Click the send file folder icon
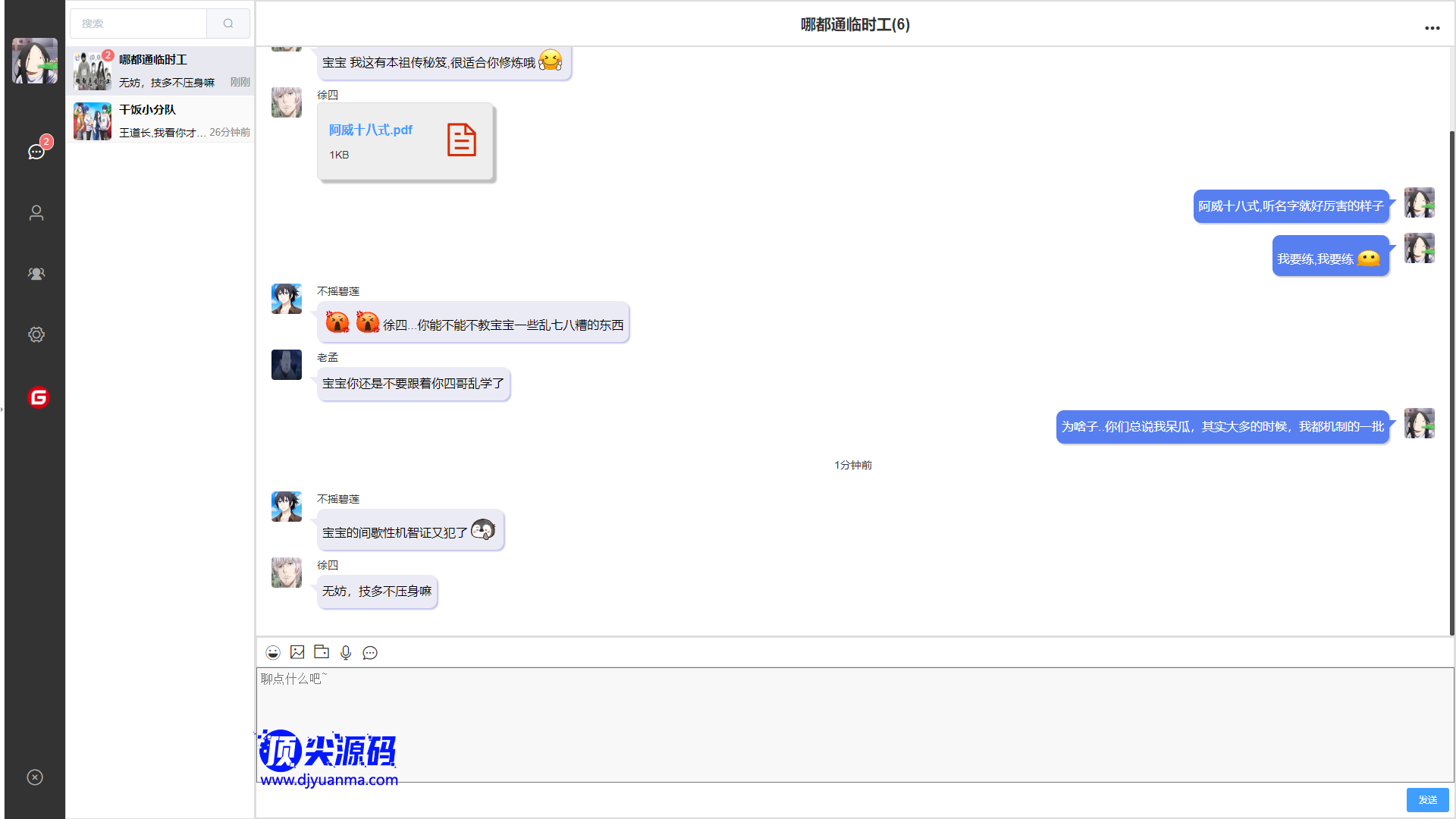1456x819 pixels. (322, 652)
